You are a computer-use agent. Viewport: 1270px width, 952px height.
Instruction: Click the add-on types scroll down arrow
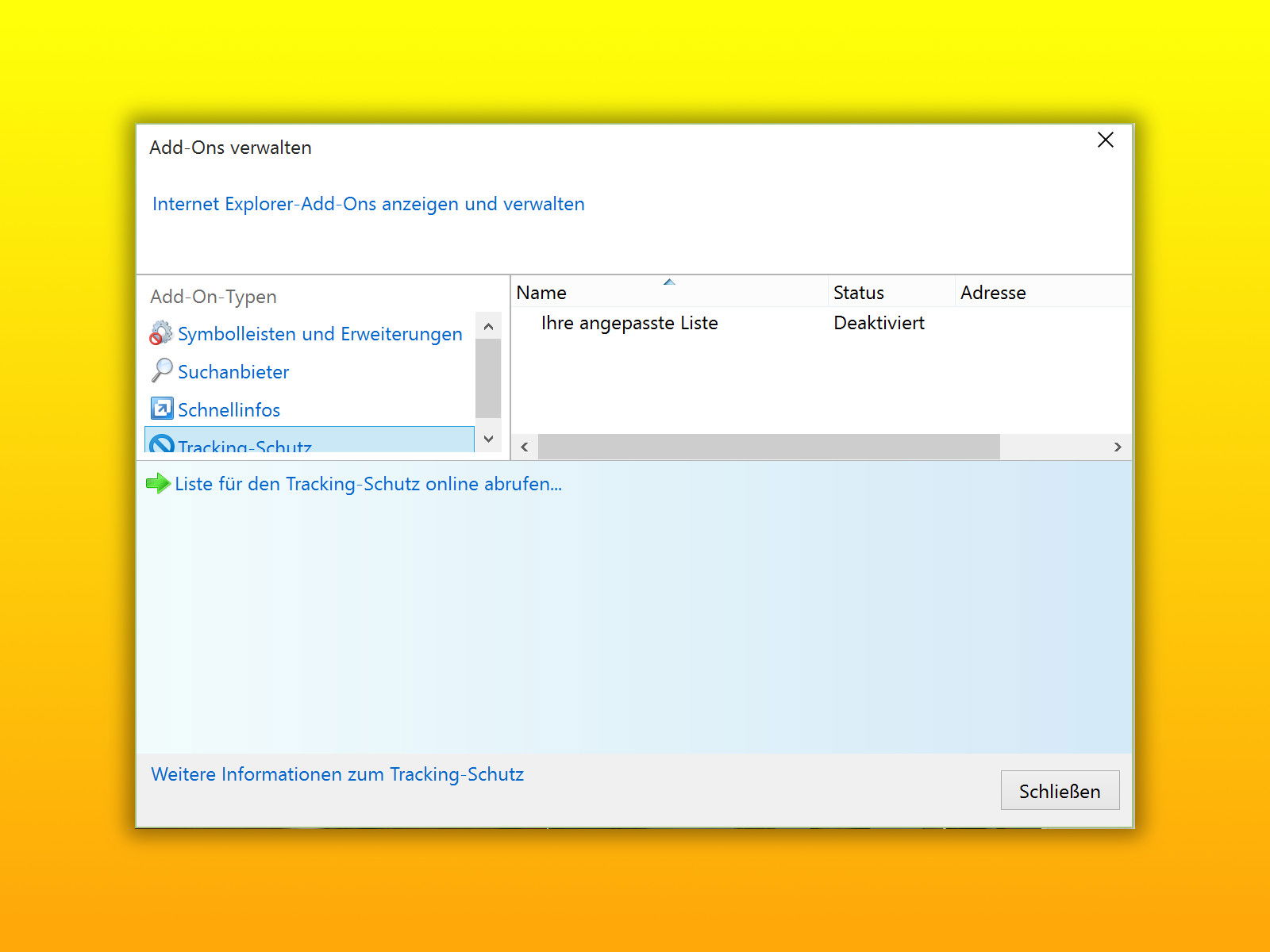488,439
